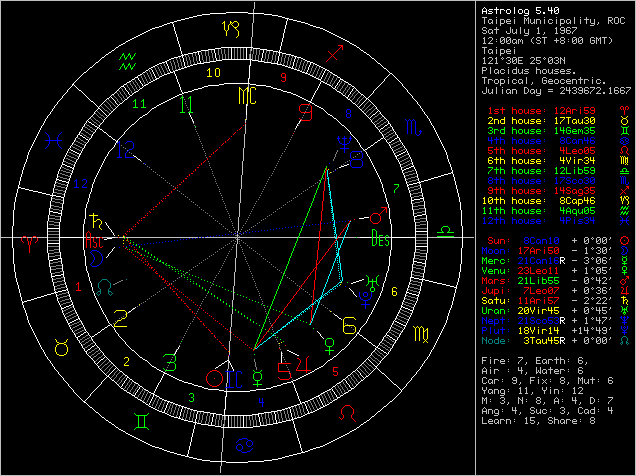
Task: Click the Mars symbol inside the chart
Action: tap(377, 215)
